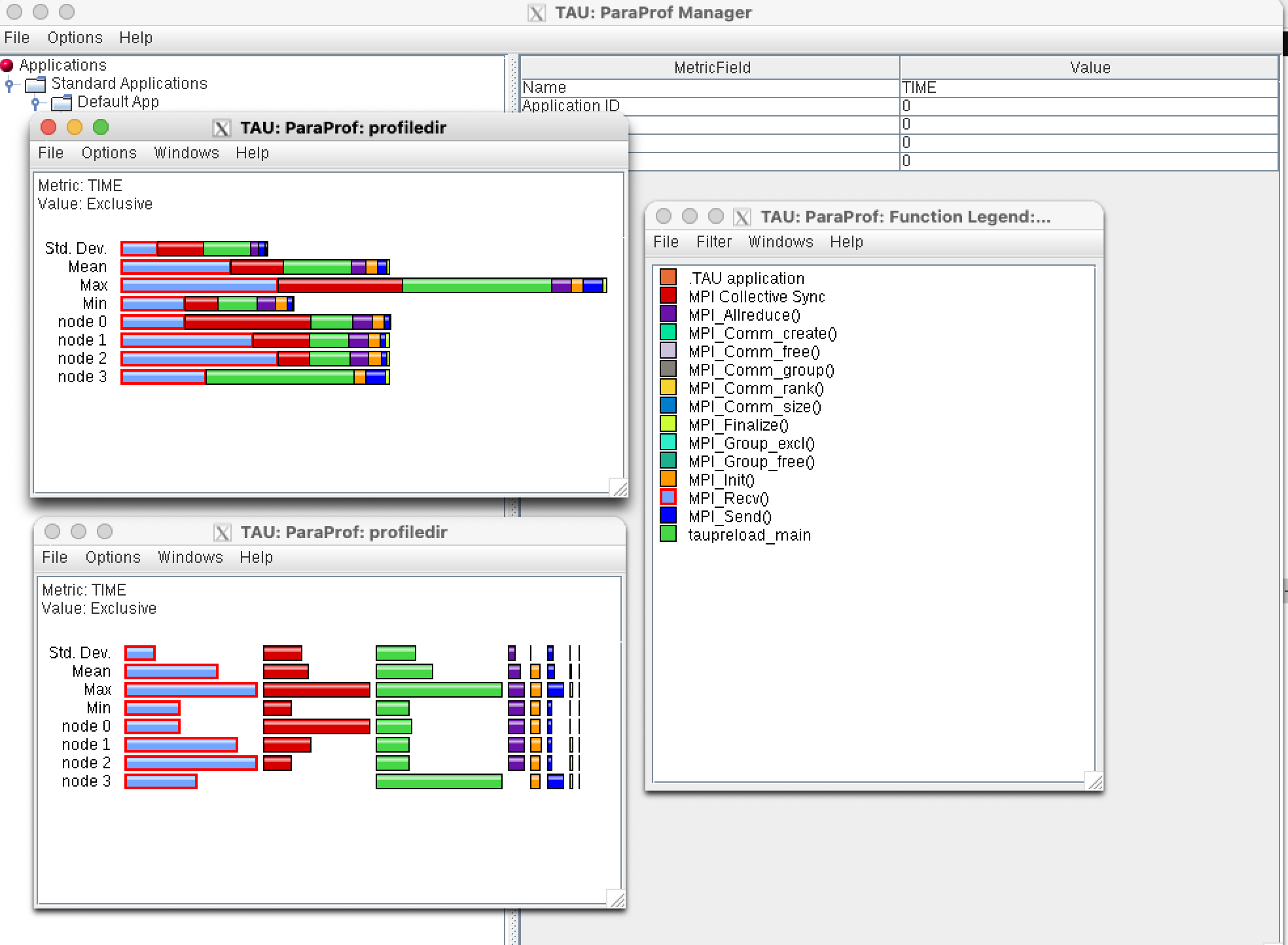Collapse the Default App tree handle
Screen dimensions: 1288x945
pos(35,103)
